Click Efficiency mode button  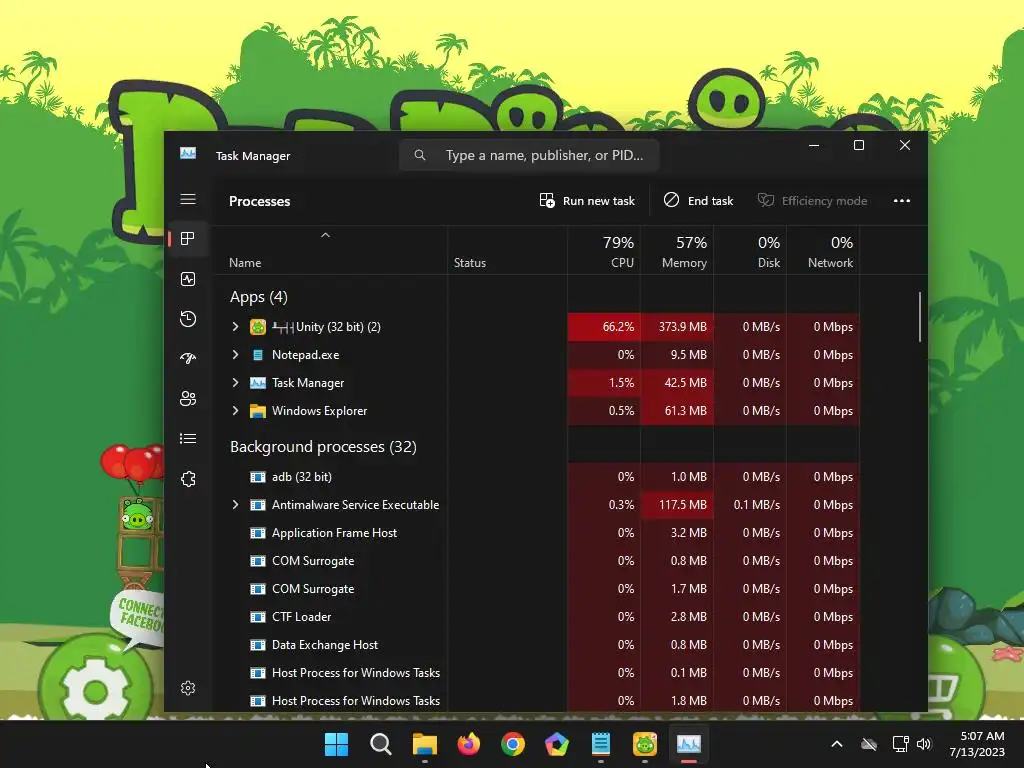812,200
